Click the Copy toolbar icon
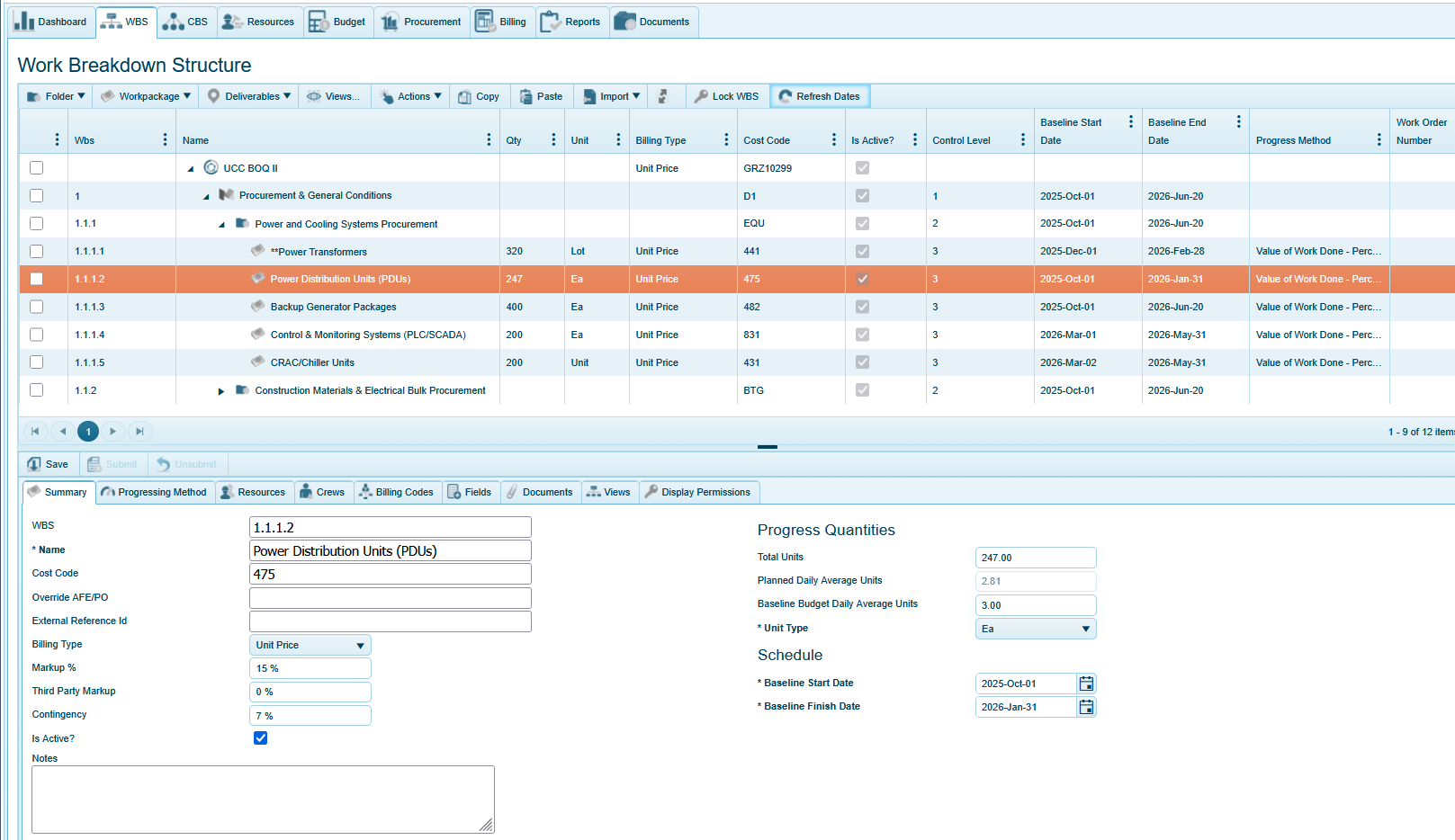1455x840 pixels. (x=464, y=96)
